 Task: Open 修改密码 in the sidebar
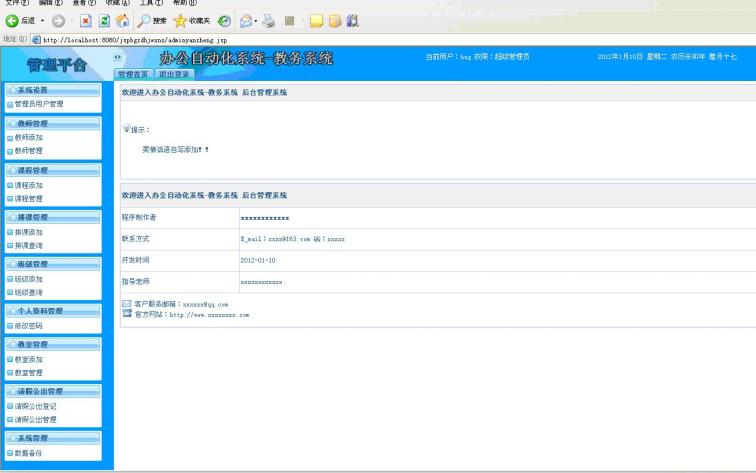[28, 325]
